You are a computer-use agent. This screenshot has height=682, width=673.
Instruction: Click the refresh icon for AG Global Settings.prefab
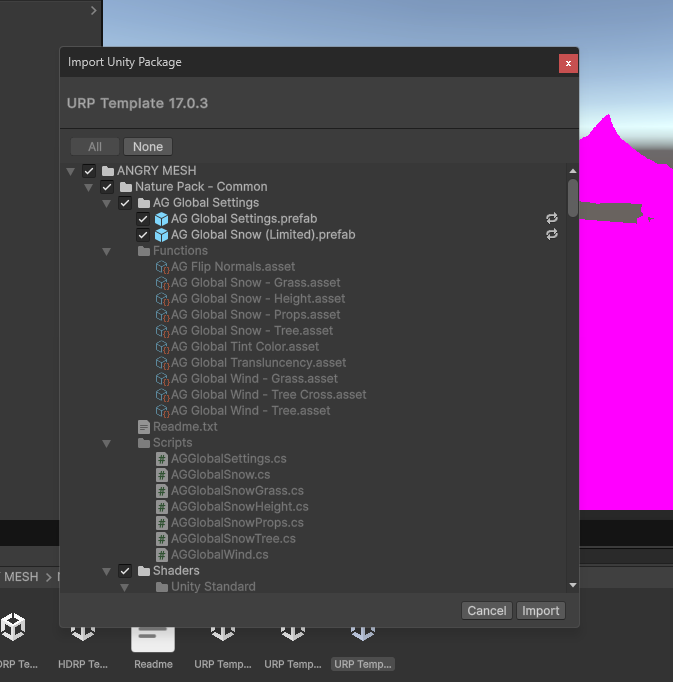(552, 218)
